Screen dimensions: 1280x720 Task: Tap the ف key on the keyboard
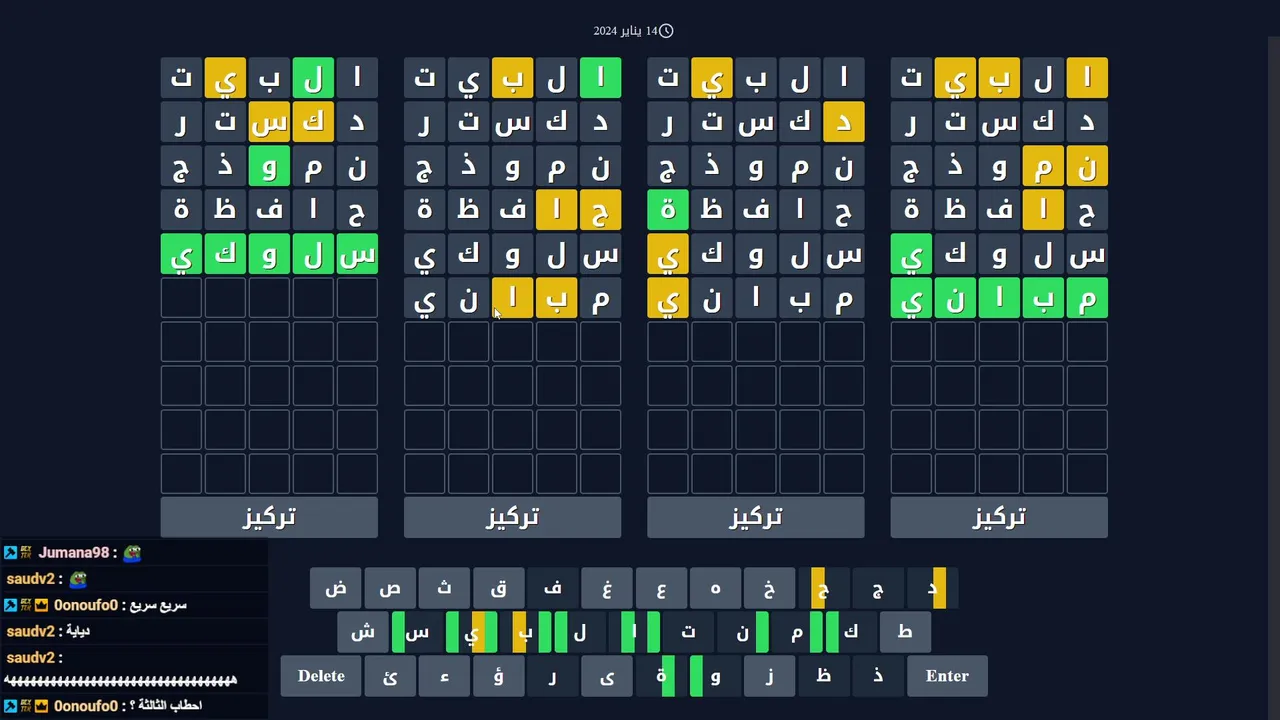(x=552, y=588)
